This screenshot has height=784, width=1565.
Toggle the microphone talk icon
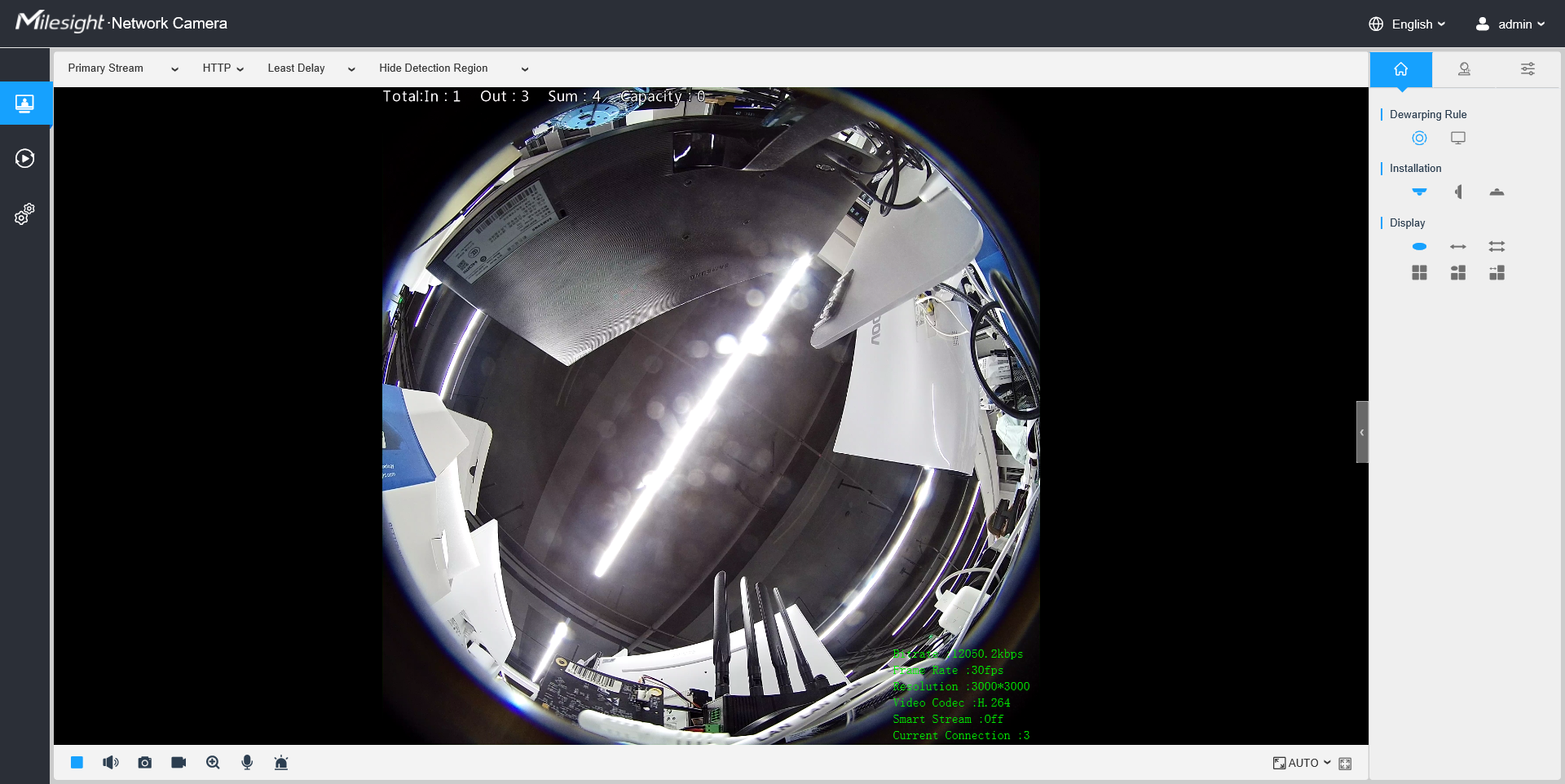point(247,763)
